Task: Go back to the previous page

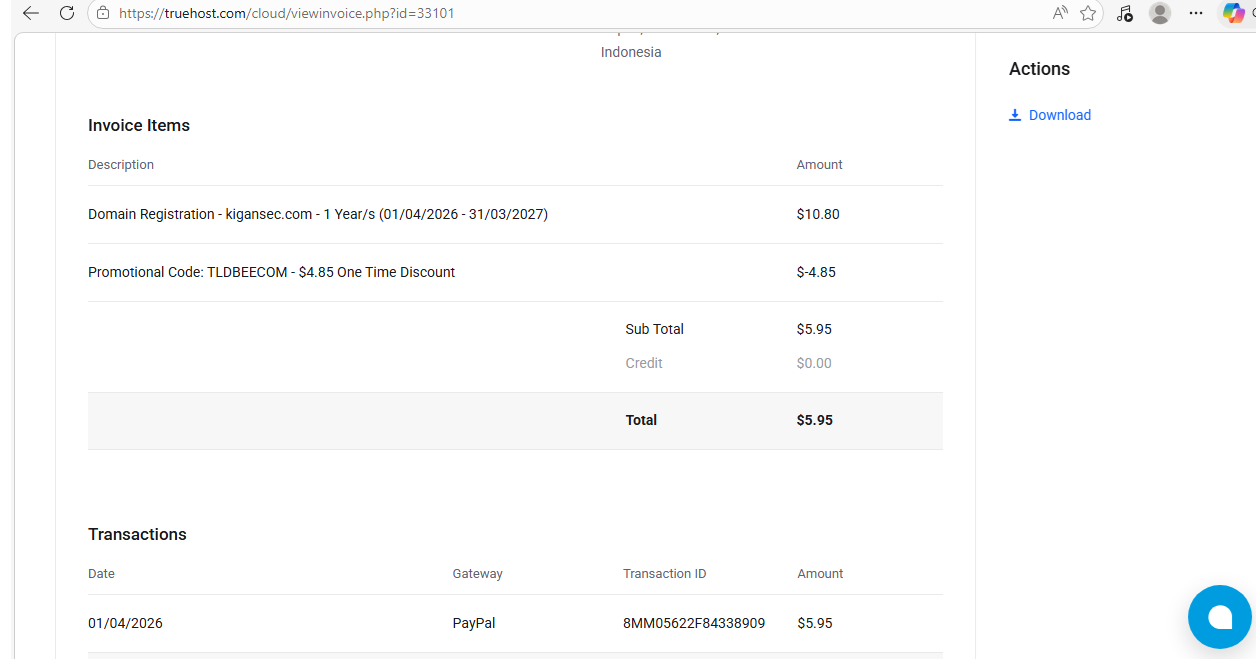Action: 30,13
